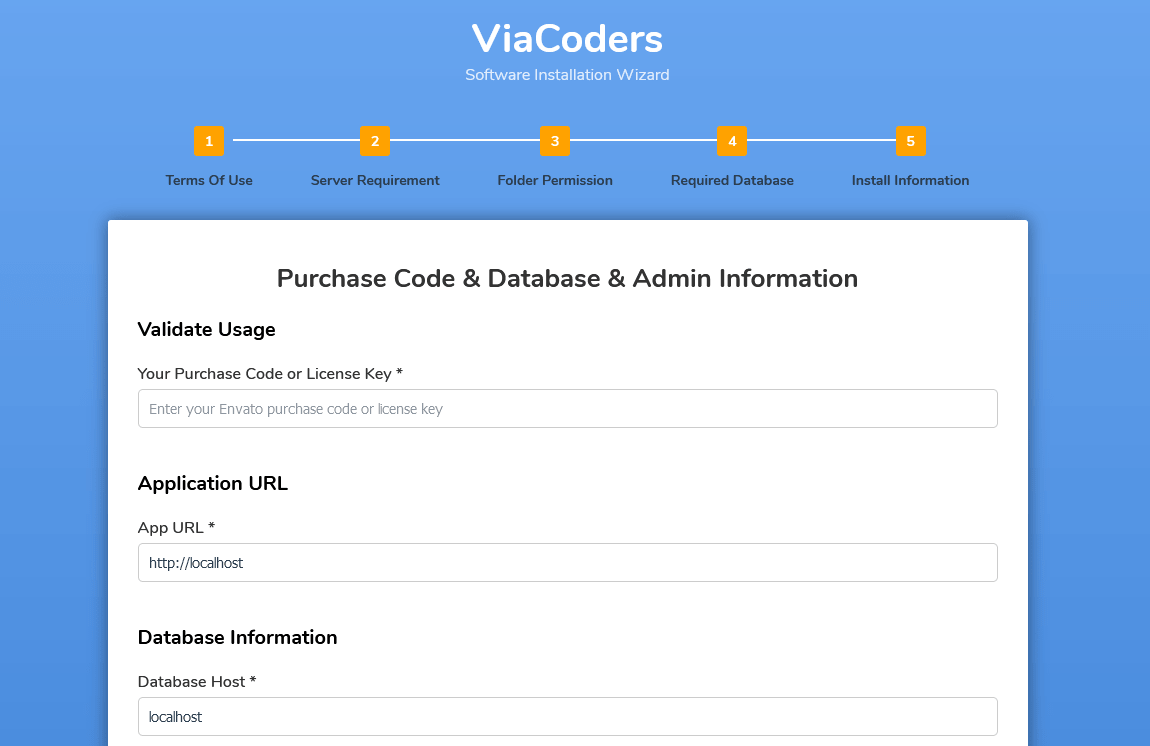Click into the Database Host input field
The height and width of the screenshot is (746, 1150).
click(567, 717)
